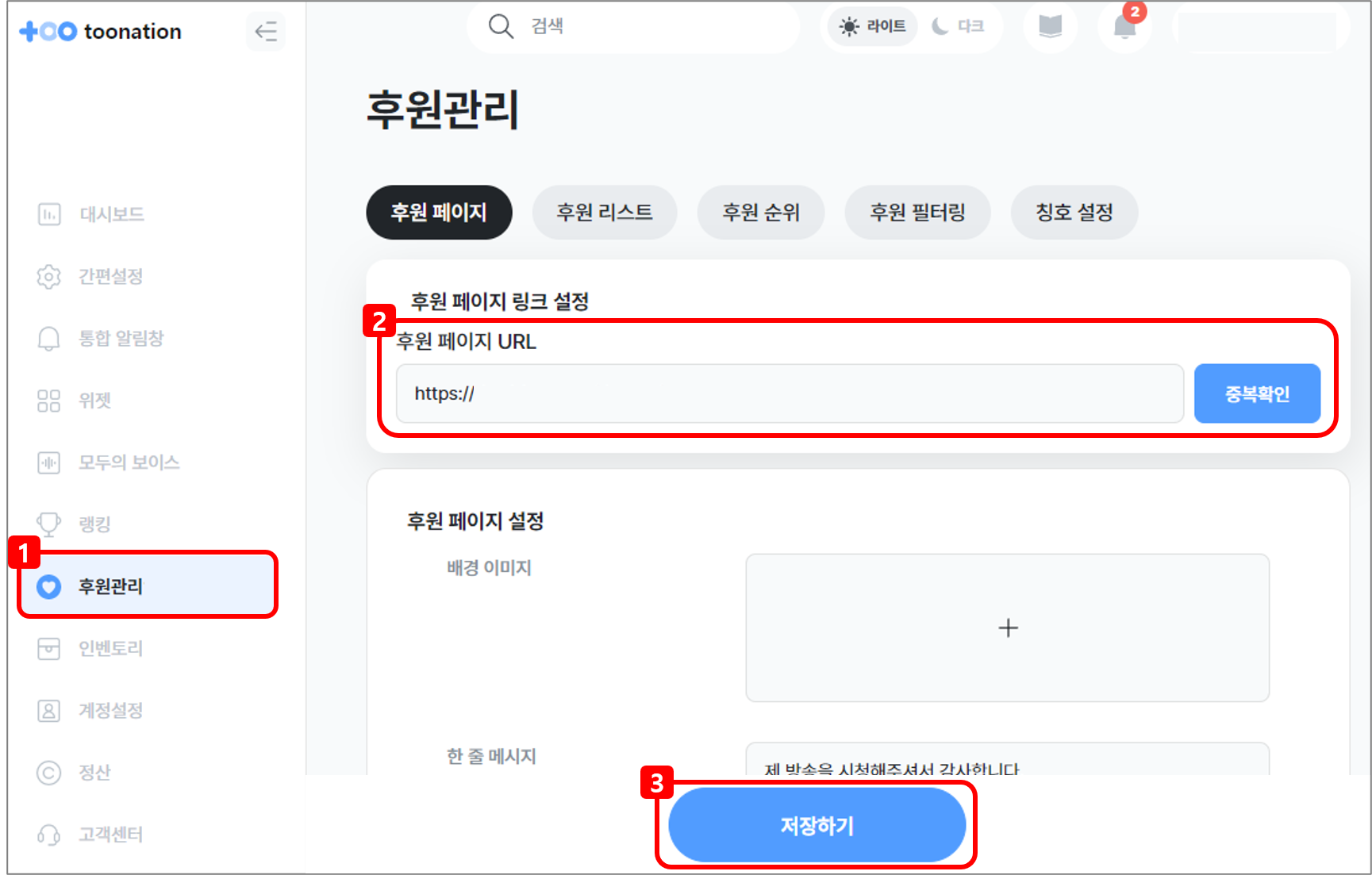Switch to 후원 리스트 tab
The image size is (1372, 875).
click(x=604, y=213)
